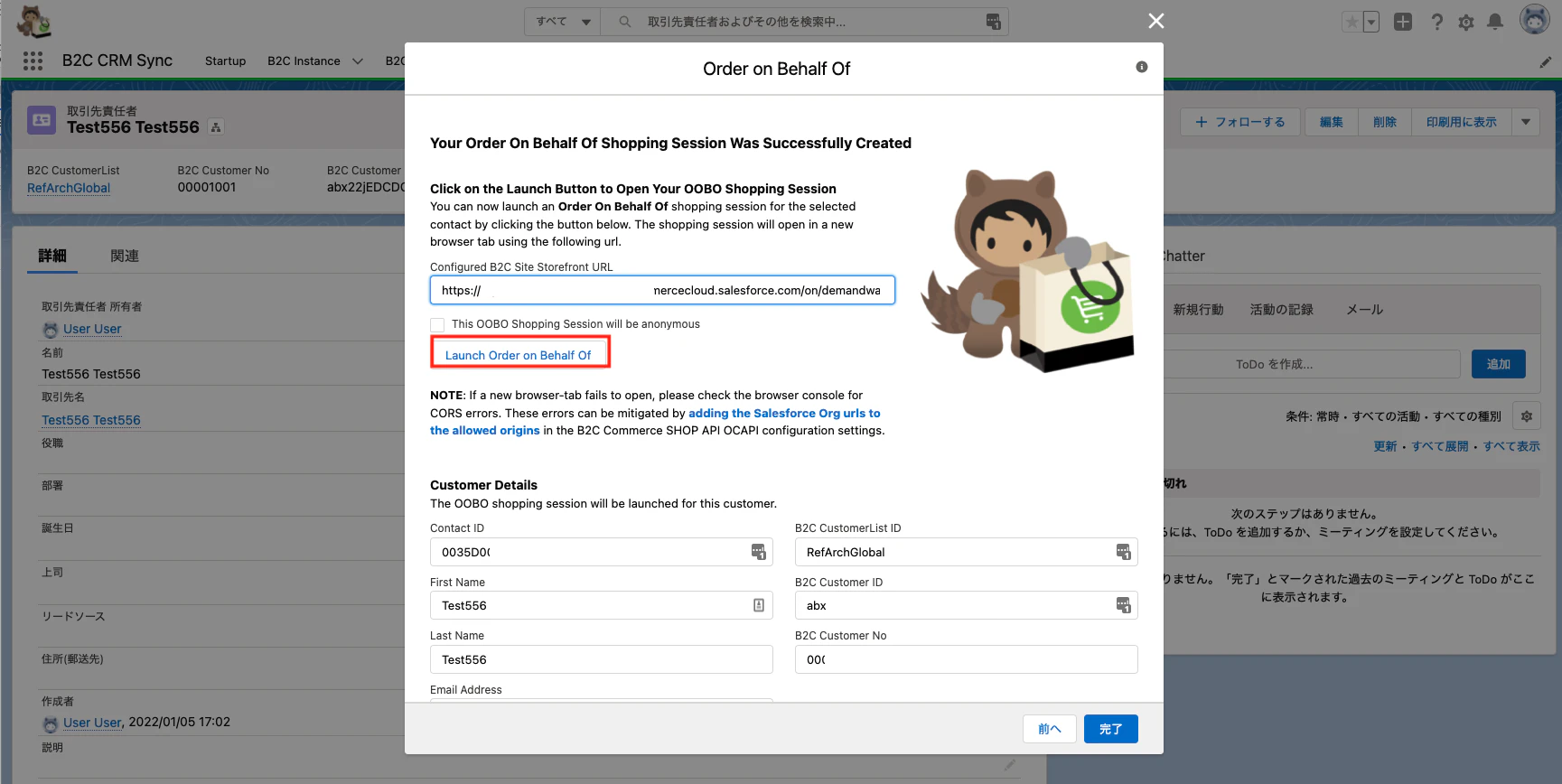
Task: Click the 更新 refresh link
Action: pyautogui.click(x=1385, y=447)
